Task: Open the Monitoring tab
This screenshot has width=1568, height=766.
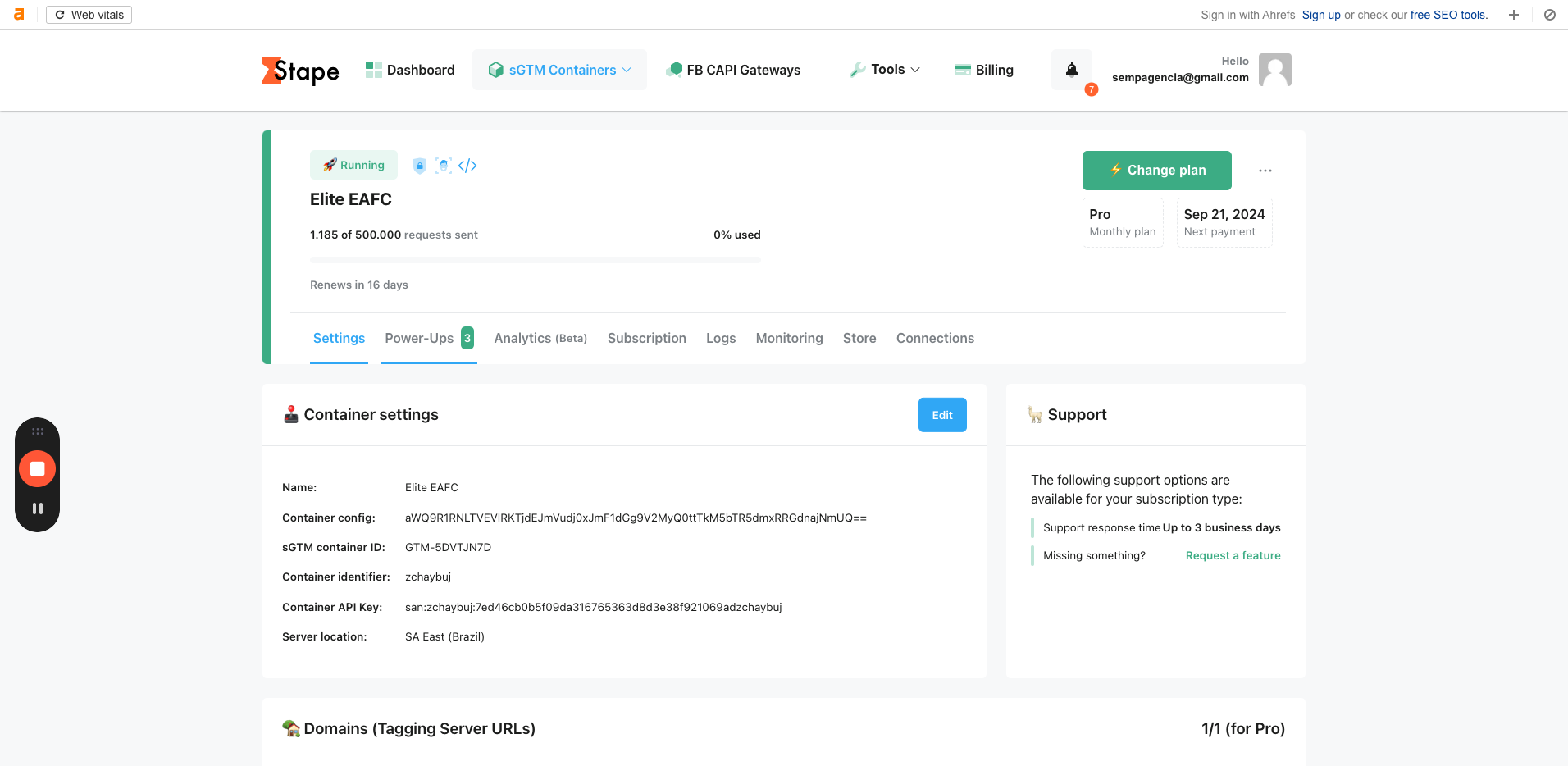Action: (789, 338)
